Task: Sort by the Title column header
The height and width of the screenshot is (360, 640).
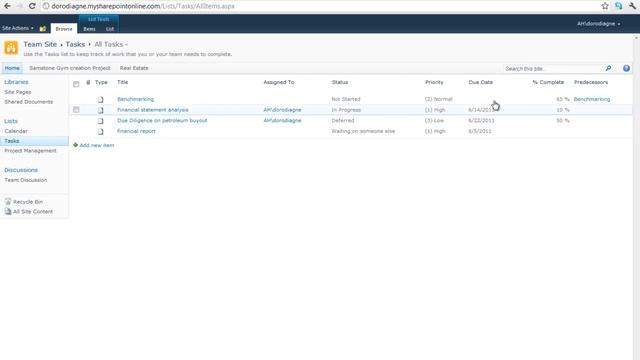Action: [122, 82]
